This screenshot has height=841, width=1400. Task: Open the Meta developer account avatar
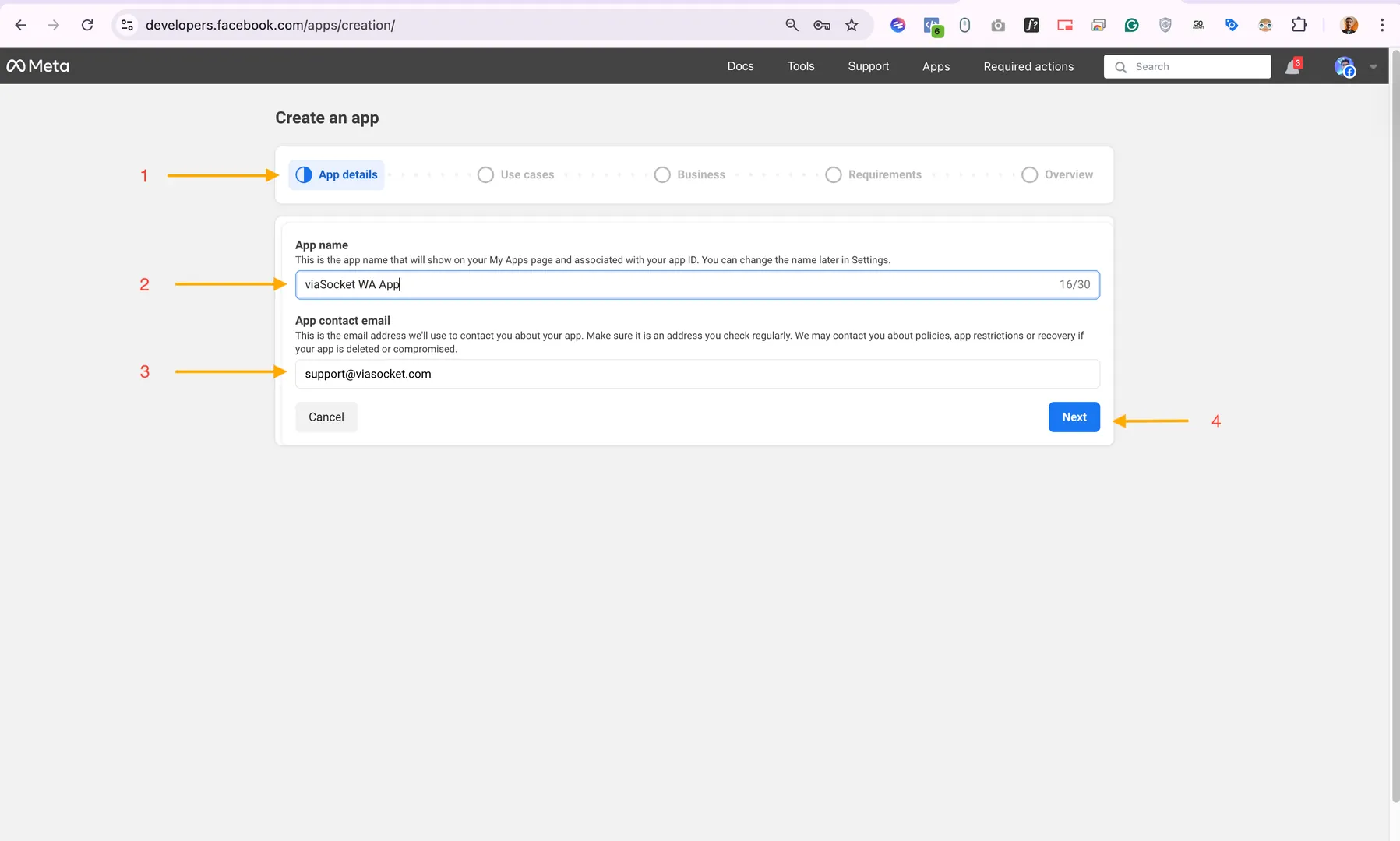pyautogui.click(x=1345, y=67)
